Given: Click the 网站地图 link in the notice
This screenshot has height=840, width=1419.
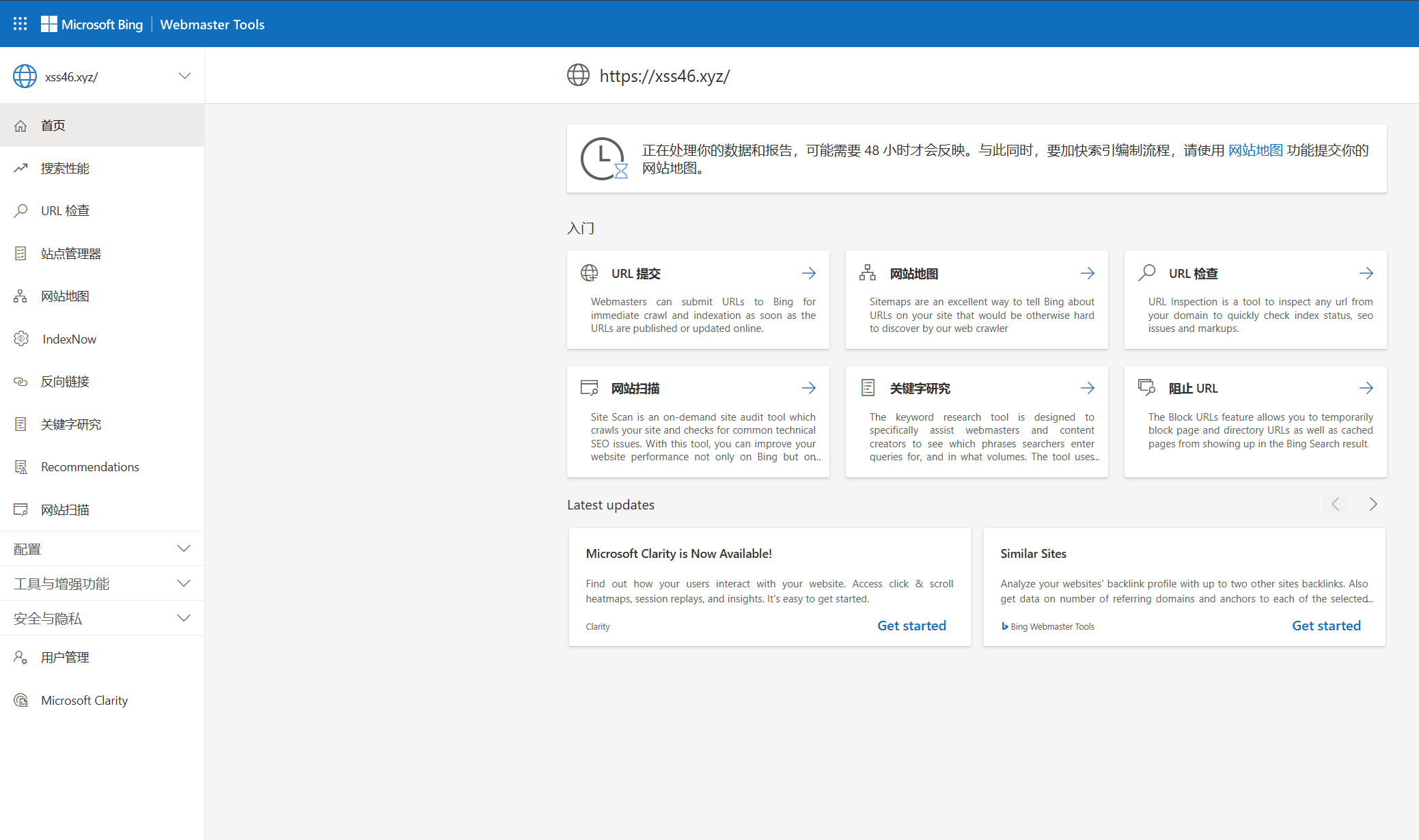Looking at the screenshot, I should point(1255,150).
